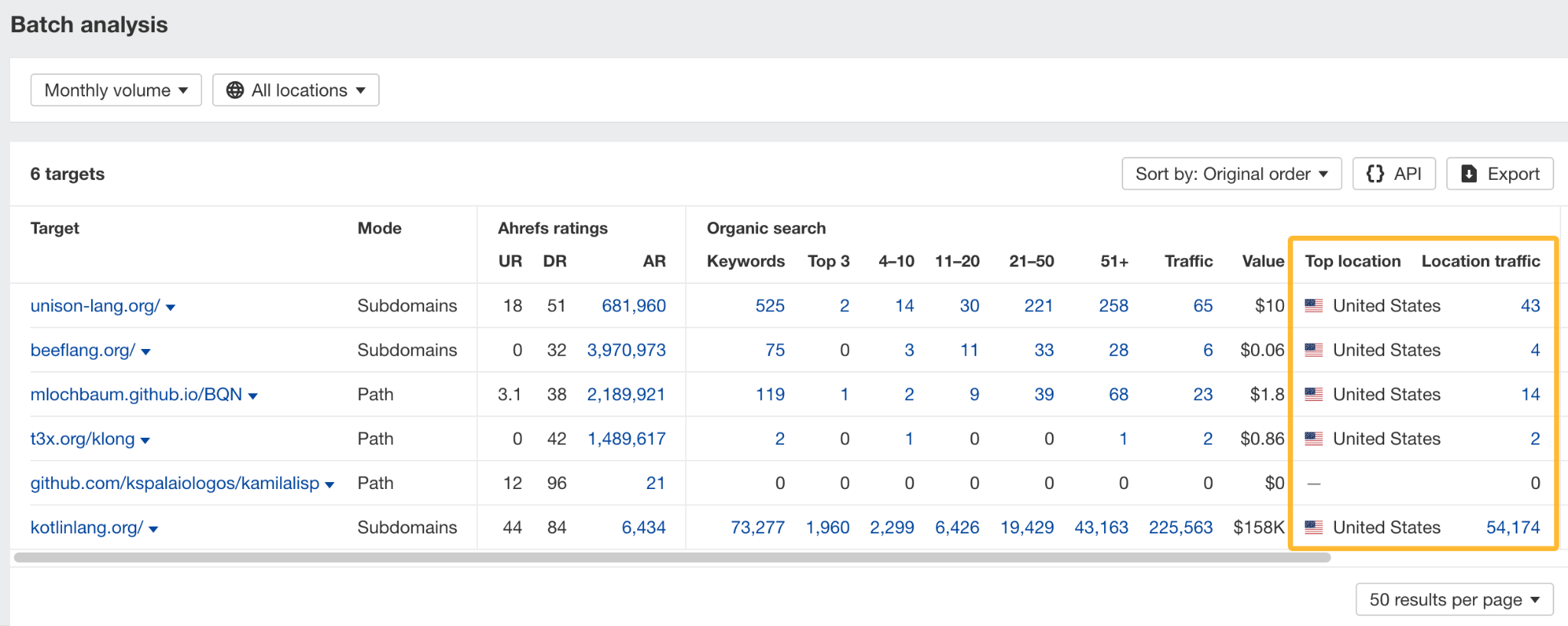1568x626 pixels.
Task: Click the US flag in mlochbaum.github.io/BQN row
Action: pyautogui.click(x=1314, y=394)
